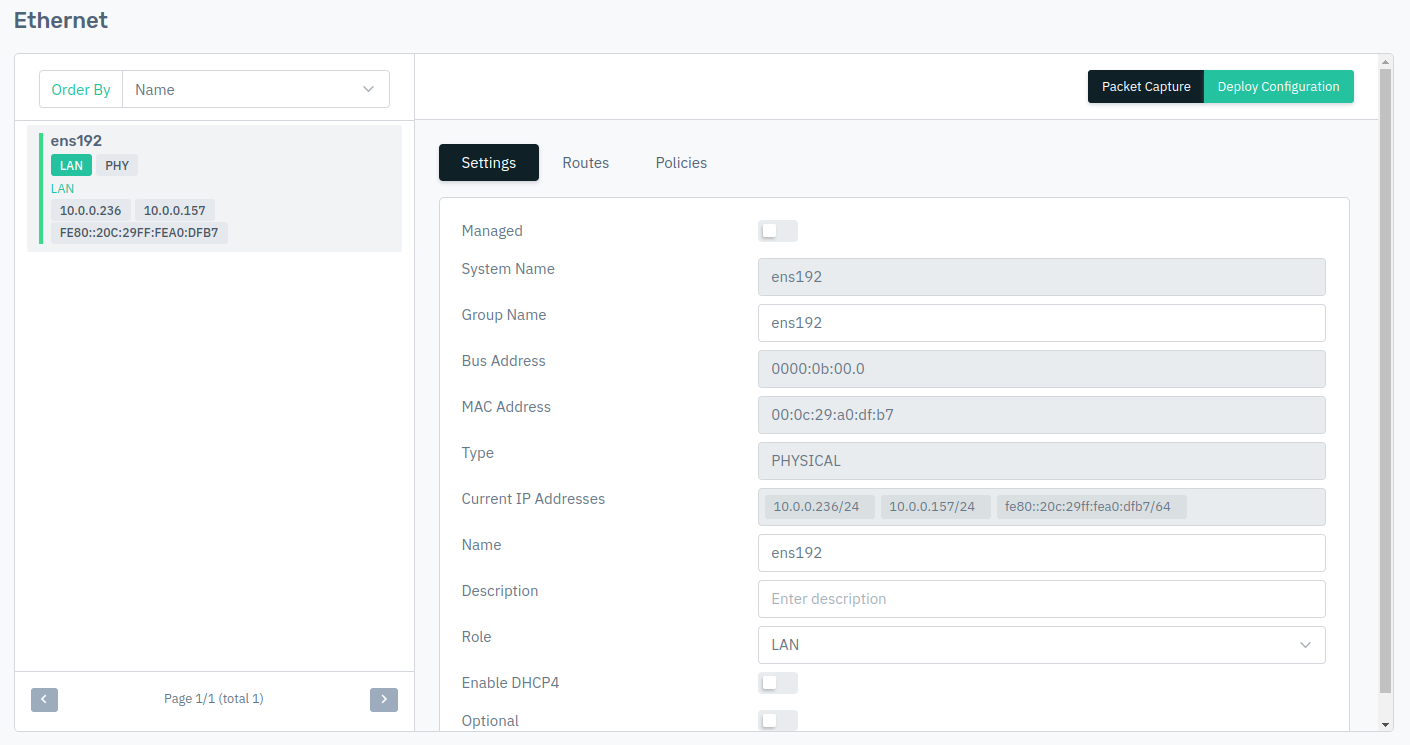
Task: Enable the DHCP4 toggle
Action: coord(777,683)
